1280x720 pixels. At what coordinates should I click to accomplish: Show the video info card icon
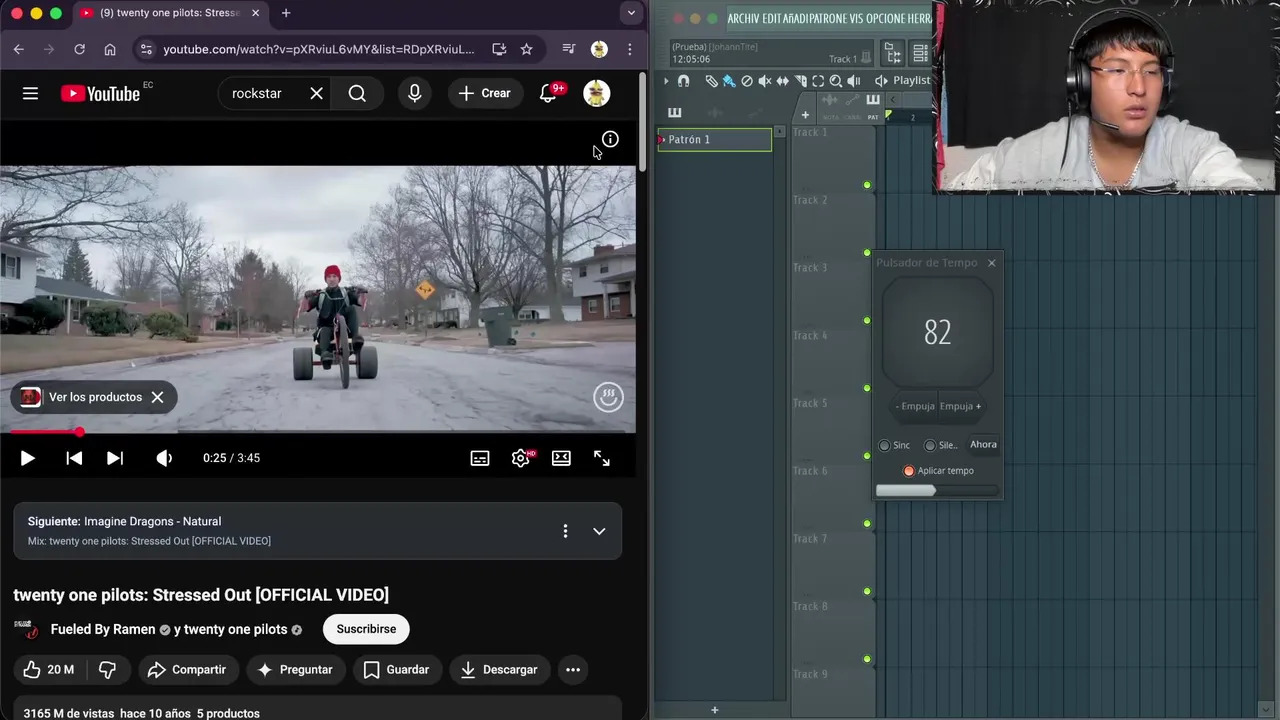[x=610, y=139]
